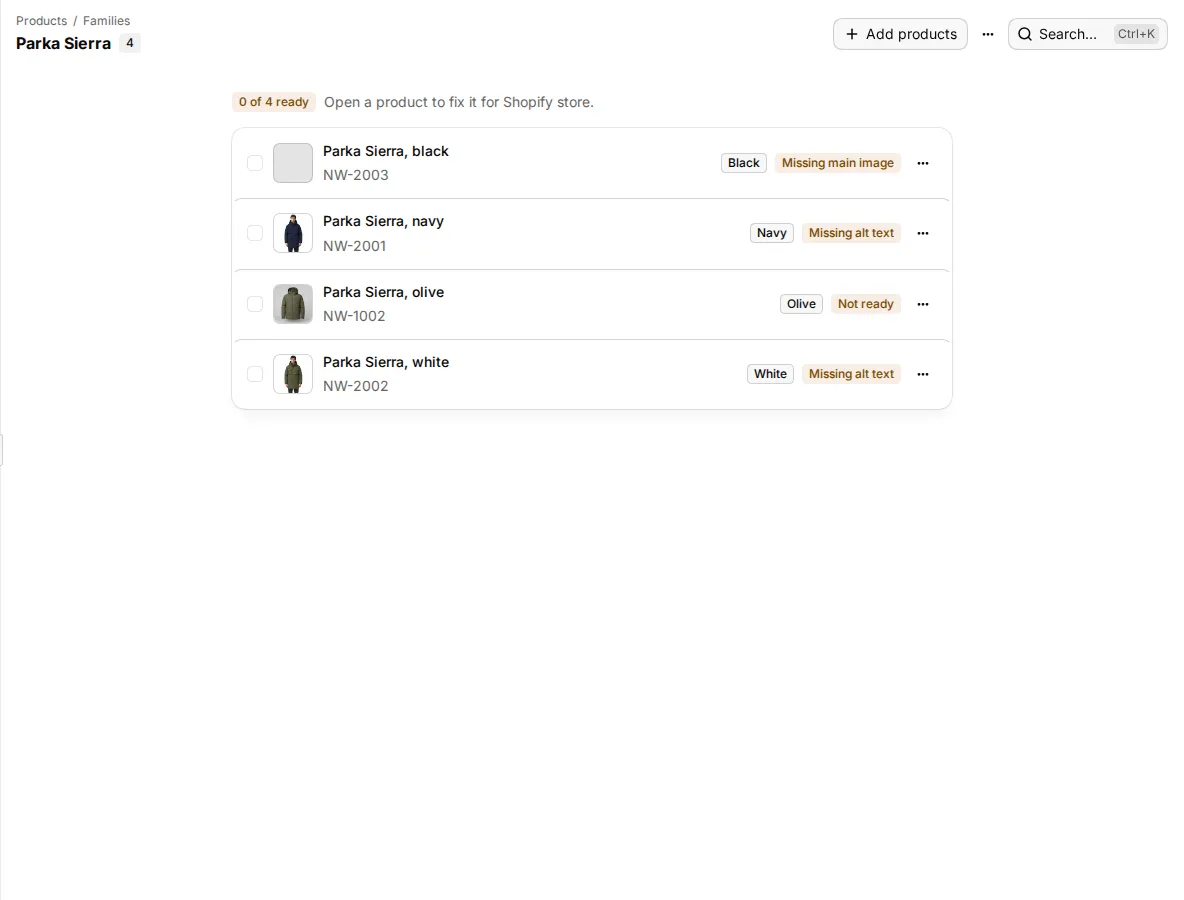The image size is (1184, 900).
Task: Open the family more-actions menu beside Add products
Action: tap(988, 34)
